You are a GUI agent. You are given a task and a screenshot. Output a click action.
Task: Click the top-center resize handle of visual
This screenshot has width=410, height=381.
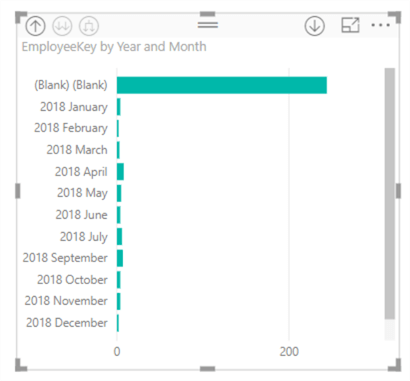click(208, 14)
